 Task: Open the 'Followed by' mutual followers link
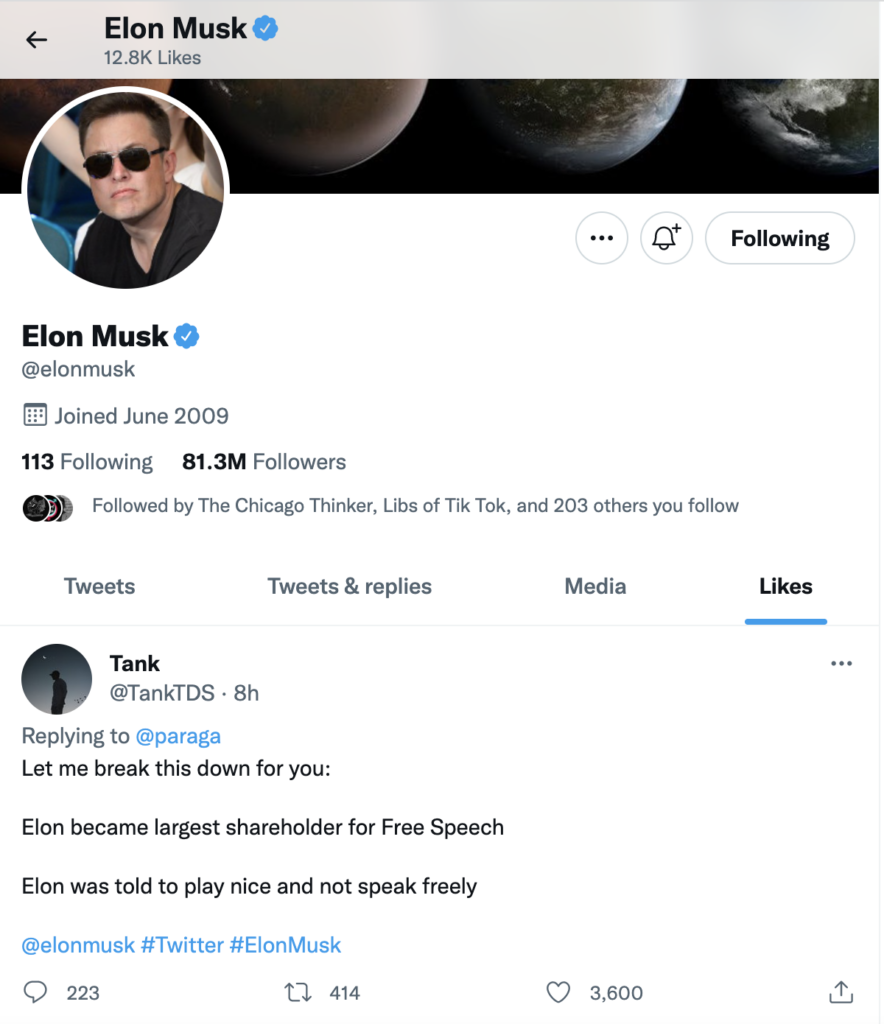pyautogui.click(x=415, y=506)
